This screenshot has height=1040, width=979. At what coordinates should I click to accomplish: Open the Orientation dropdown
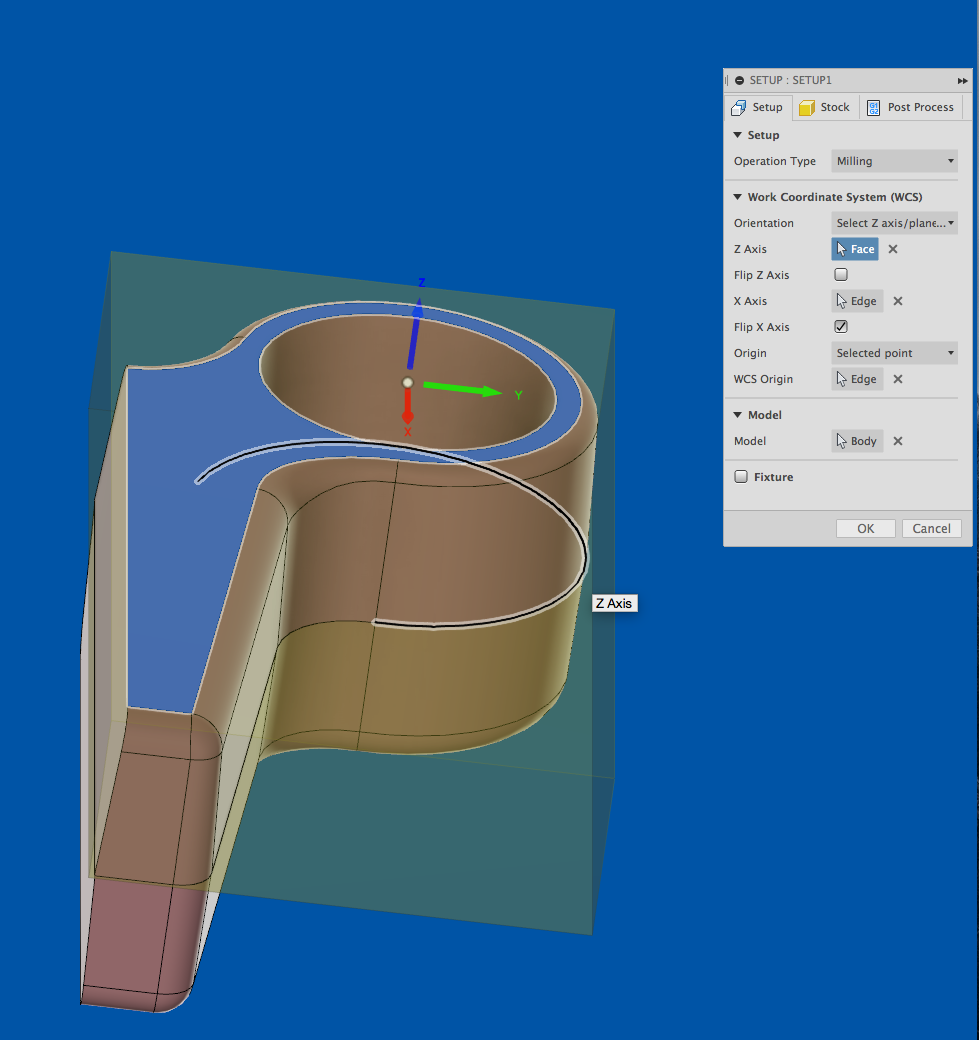pos(894,223)
